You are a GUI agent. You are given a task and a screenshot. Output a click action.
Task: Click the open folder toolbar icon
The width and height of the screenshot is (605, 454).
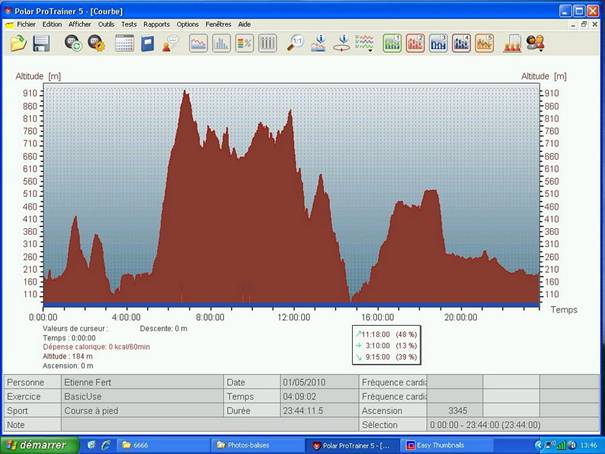coord(18,43)
